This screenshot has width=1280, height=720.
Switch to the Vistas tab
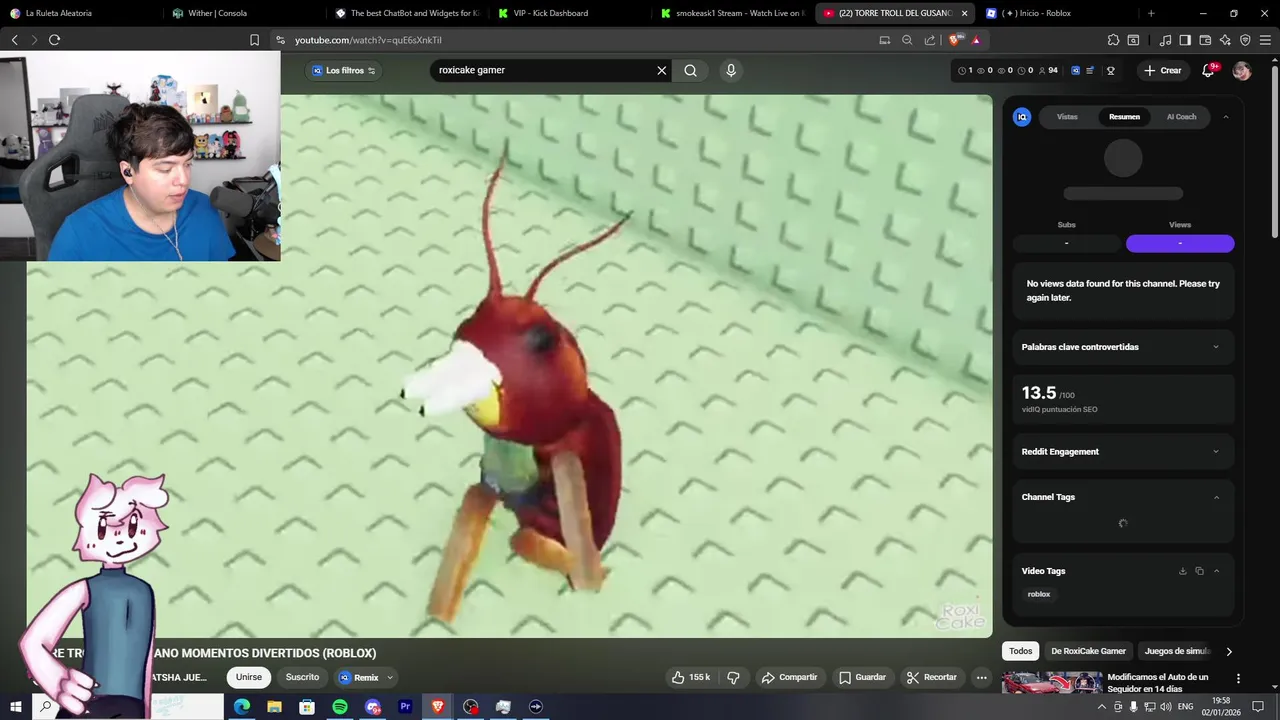[1067, 117]
